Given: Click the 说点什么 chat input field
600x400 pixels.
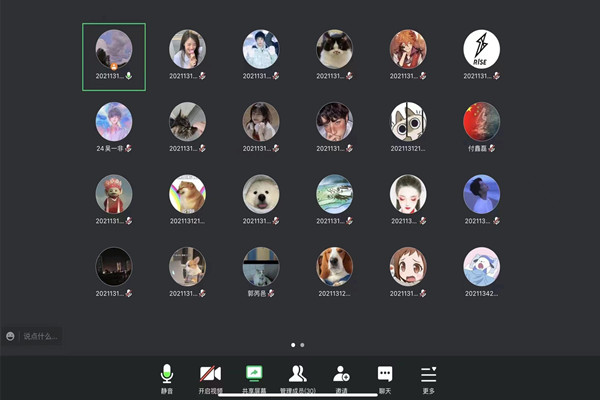Looking at the screenshot, I should [40, 337].
